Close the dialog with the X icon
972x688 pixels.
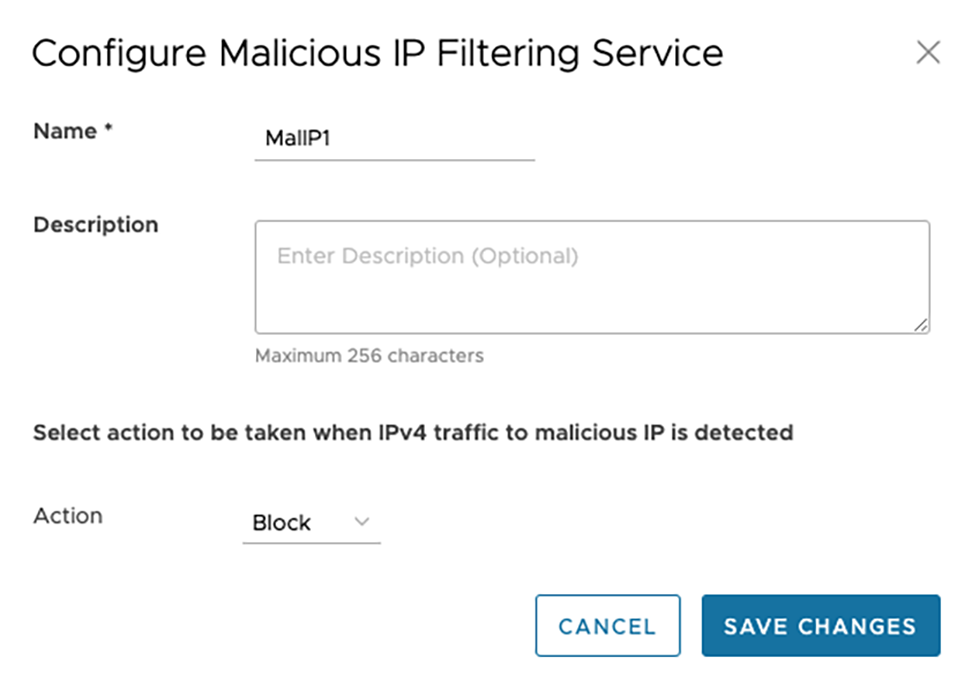(928, 53)
